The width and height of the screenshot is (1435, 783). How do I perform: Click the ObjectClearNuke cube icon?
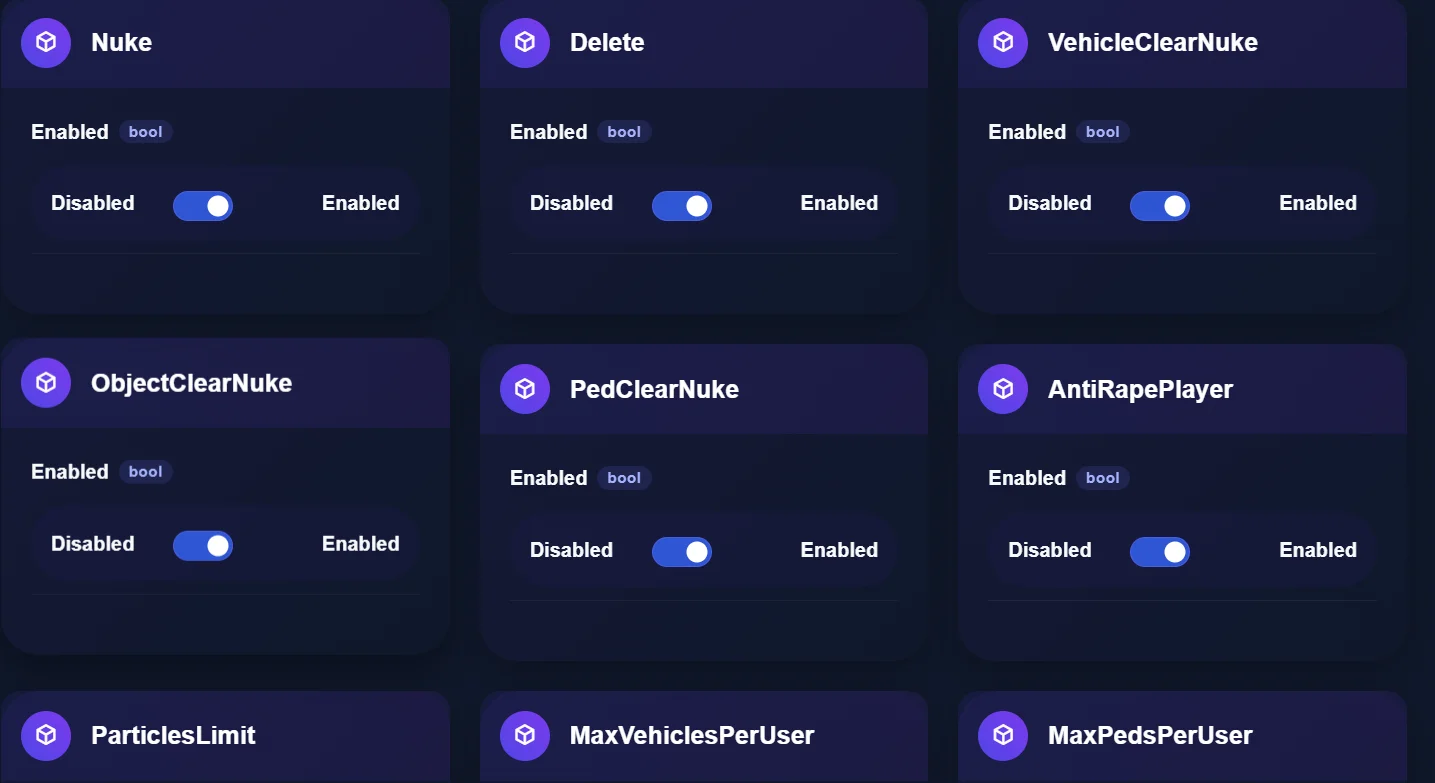coord(46,383)
